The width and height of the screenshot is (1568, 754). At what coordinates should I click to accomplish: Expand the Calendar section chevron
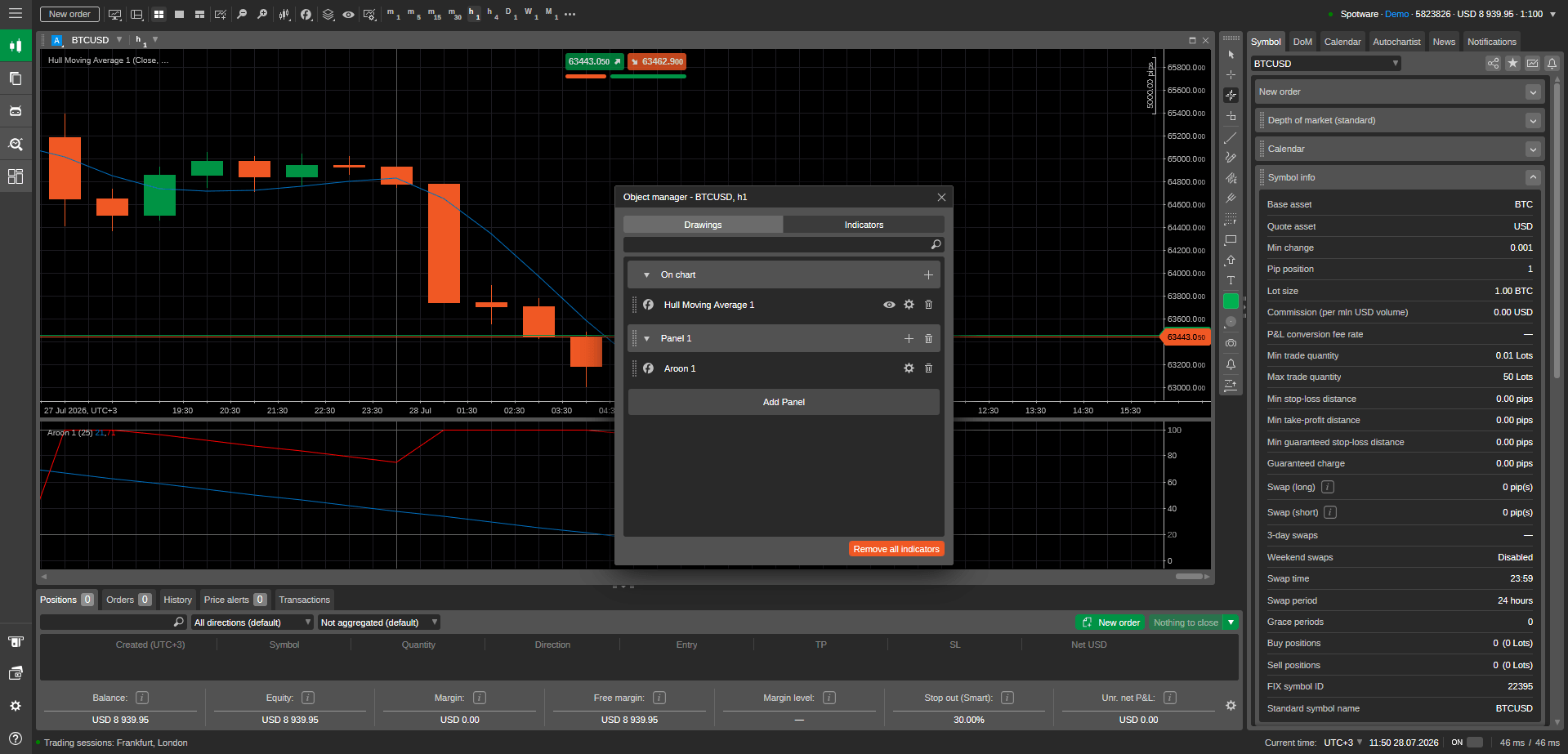pos(1533,149)
